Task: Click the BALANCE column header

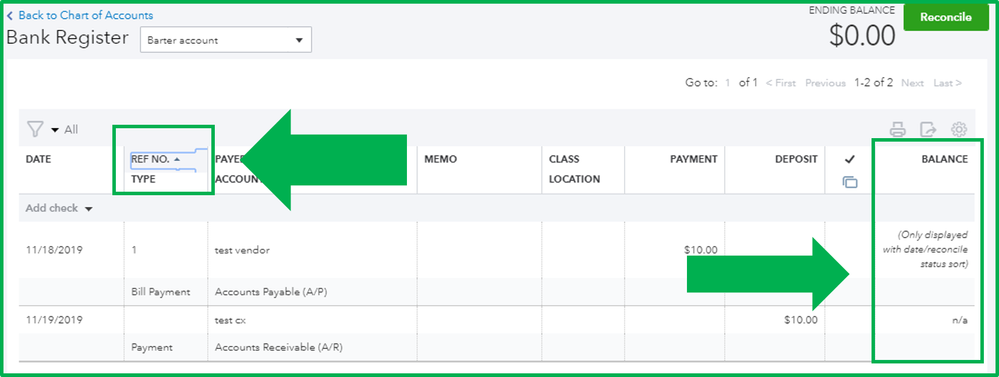Action: 944,159
